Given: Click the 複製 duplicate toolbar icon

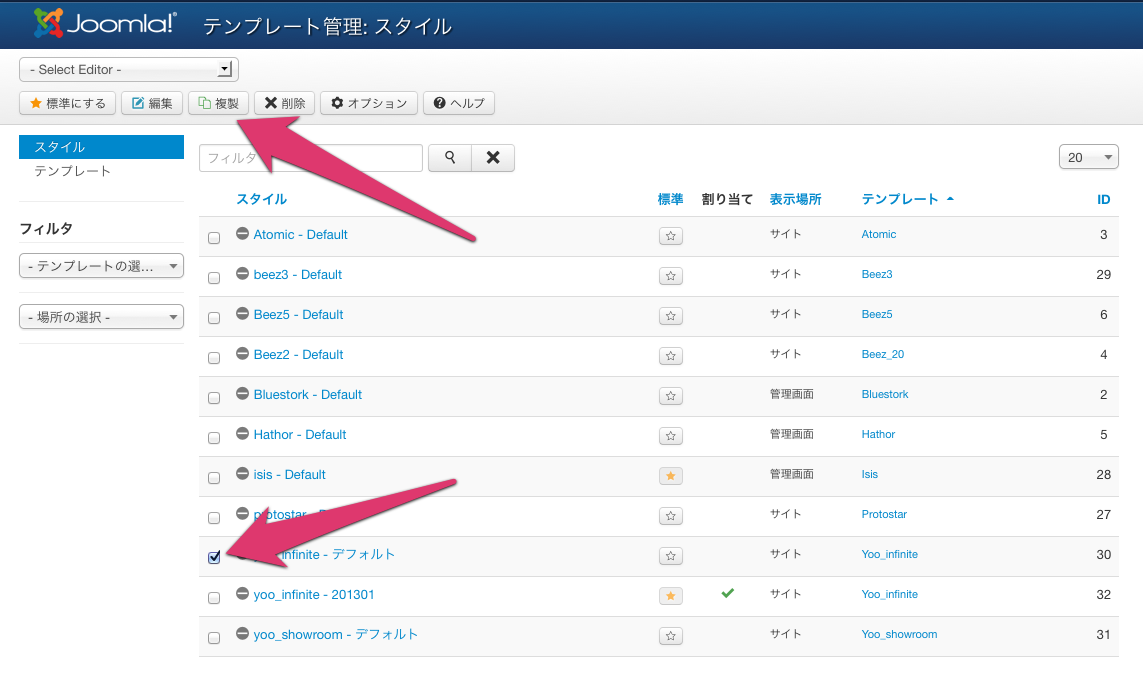Looking at the screenshot, I should 218,102.
